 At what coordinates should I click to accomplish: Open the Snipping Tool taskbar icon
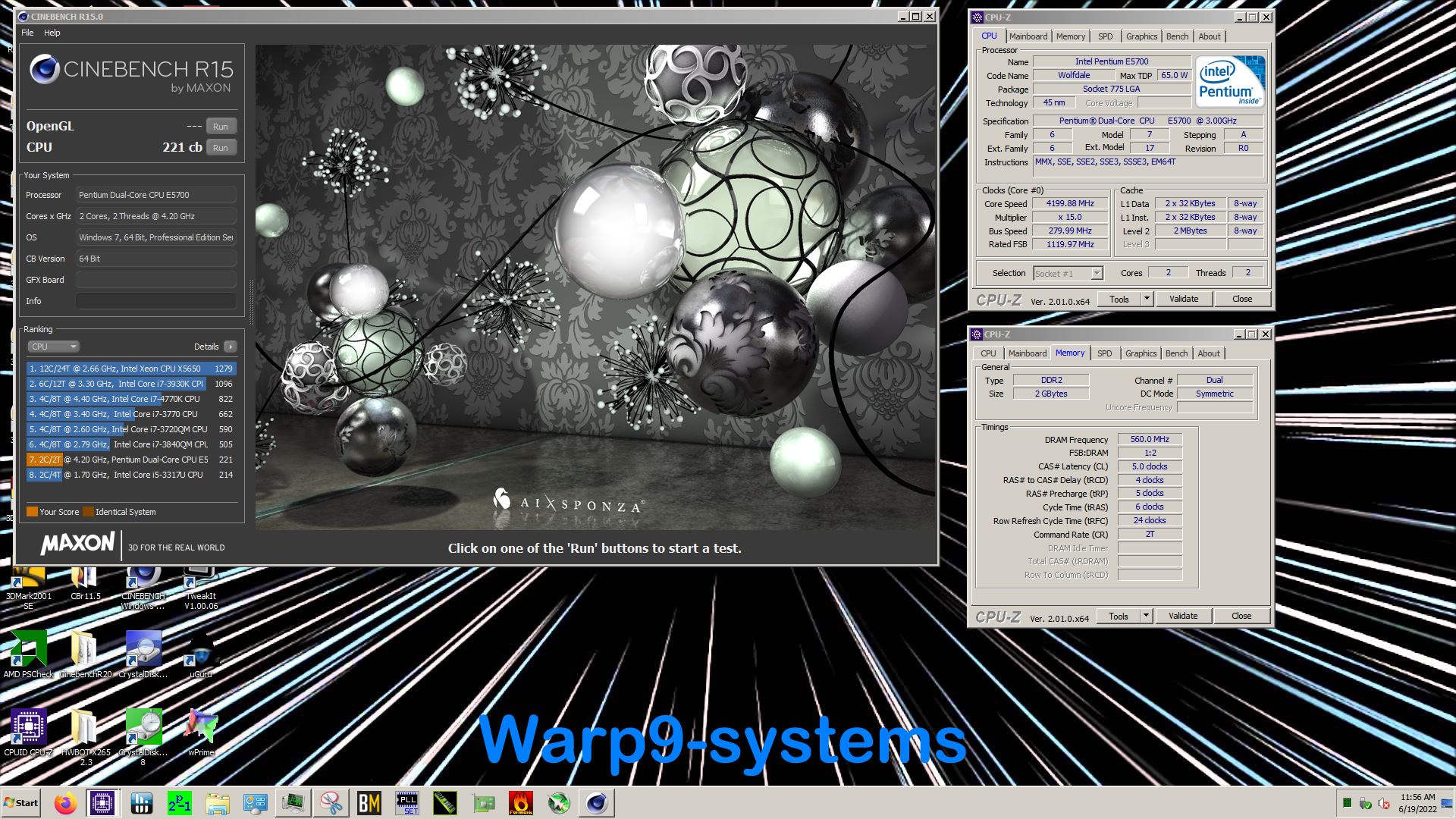tap(331, 802)
